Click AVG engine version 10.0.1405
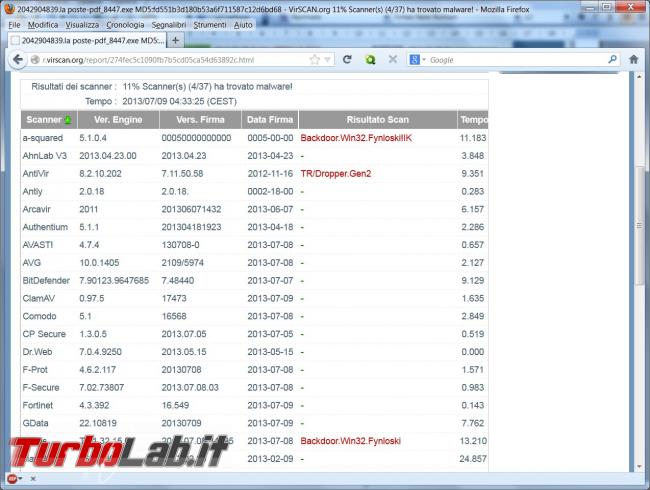The height and width of the screenshot is (490, 650). tap(99, 263)
